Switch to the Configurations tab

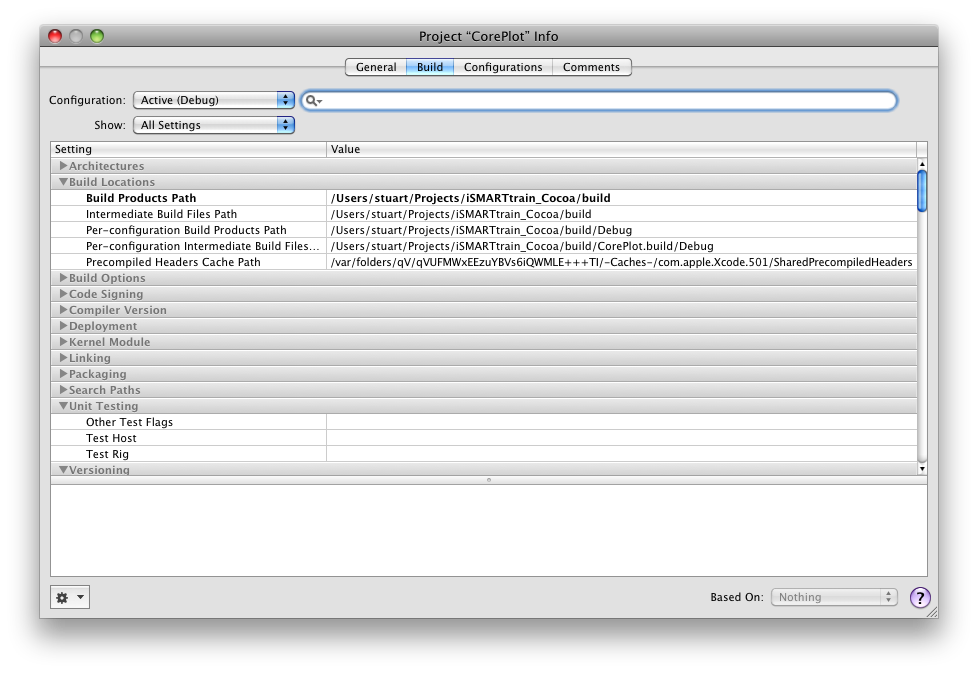pos(503,67)
